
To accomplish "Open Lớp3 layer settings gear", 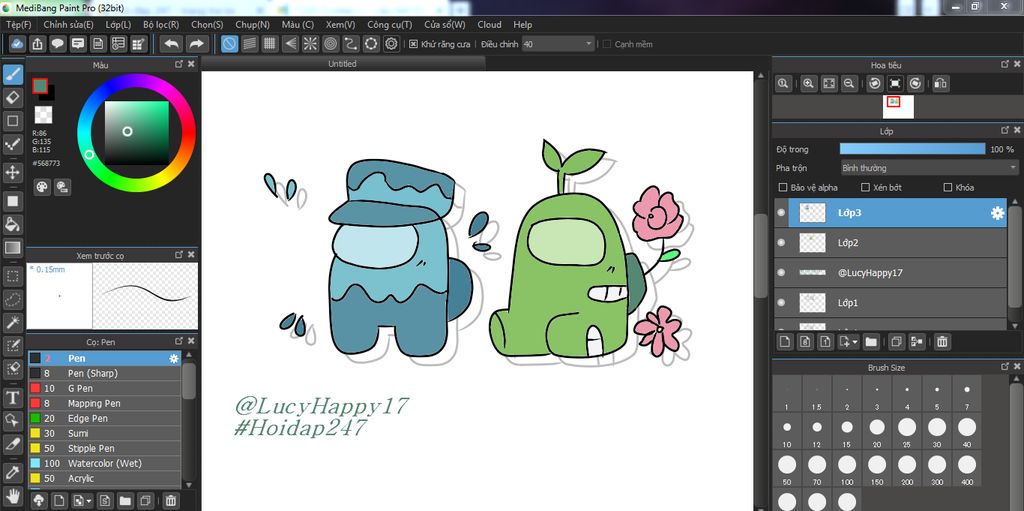I will click(997, 213).
